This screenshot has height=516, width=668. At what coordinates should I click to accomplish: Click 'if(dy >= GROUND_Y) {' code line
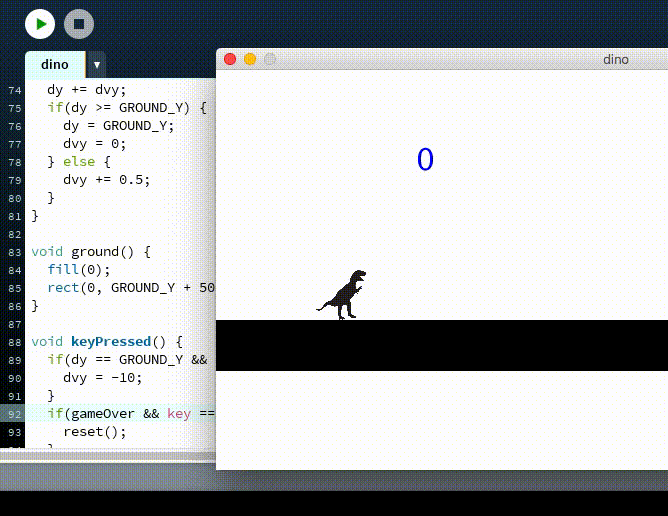pos(127,108)
